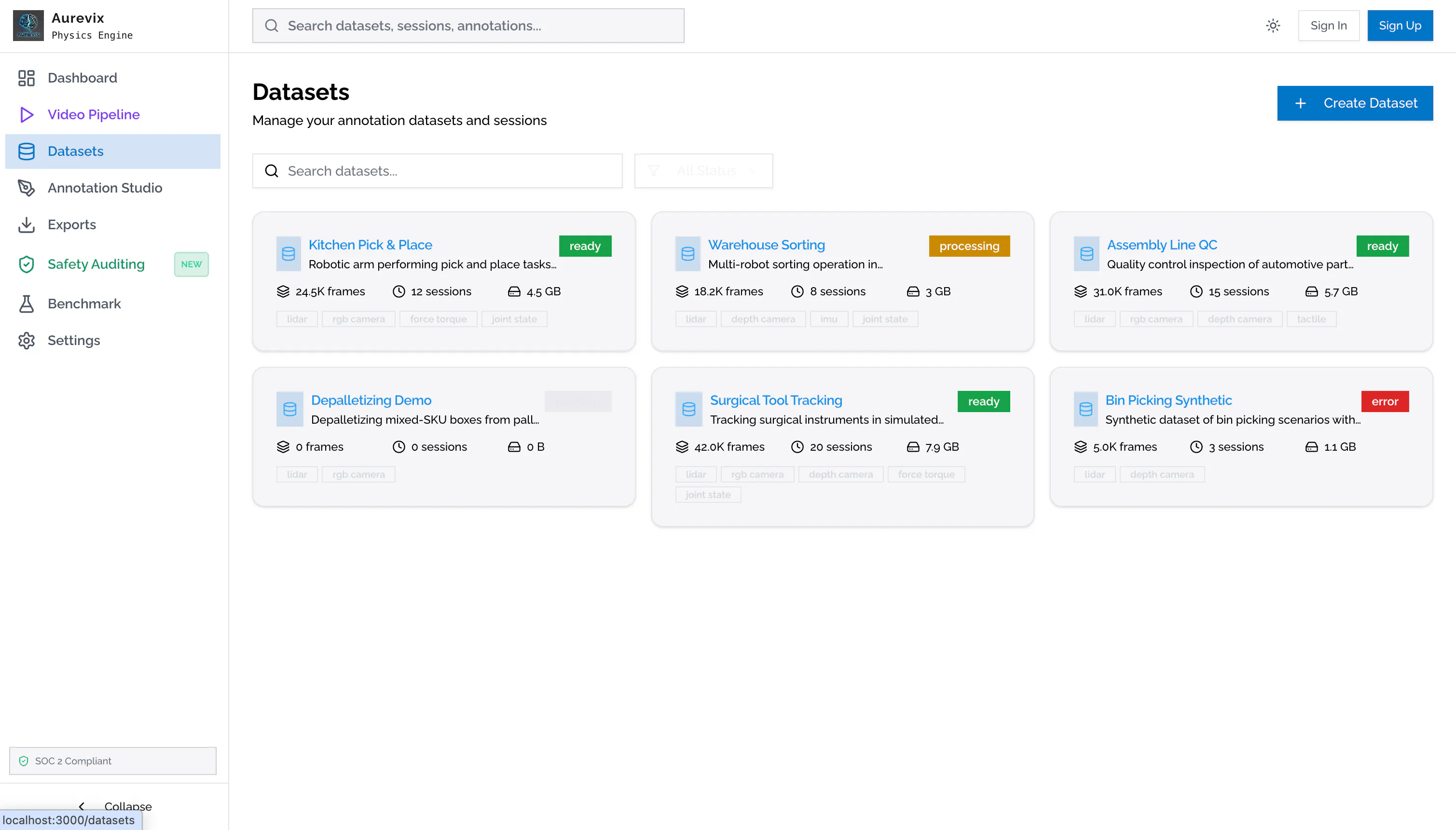Click the layers icon on Surgical Tool Tracking

click(x=682, y=447)
